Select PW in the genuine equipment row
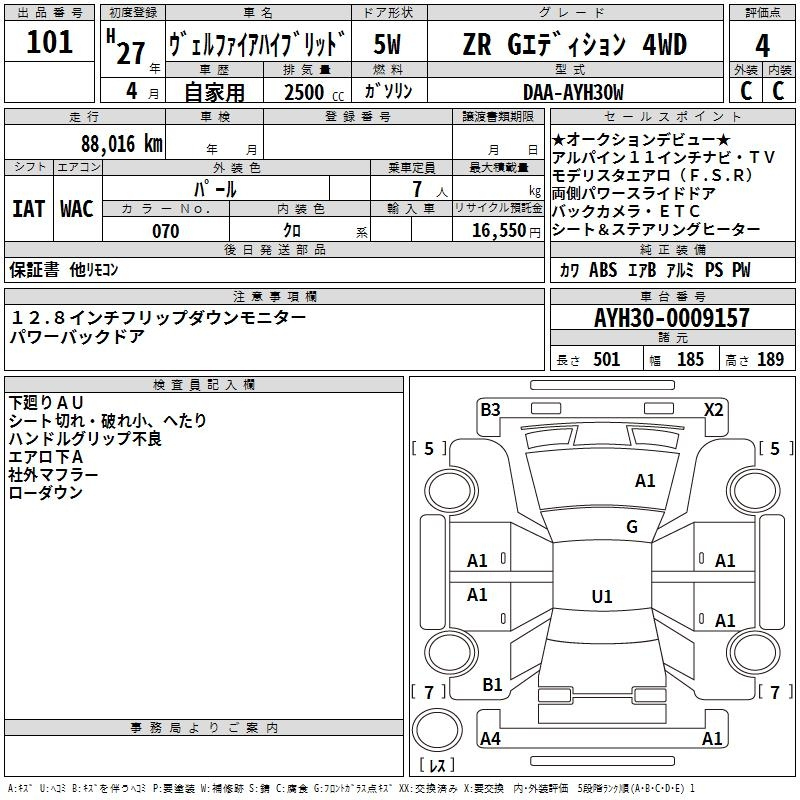The width and height of the screenshot is (800, 800). tap(741, 270)
